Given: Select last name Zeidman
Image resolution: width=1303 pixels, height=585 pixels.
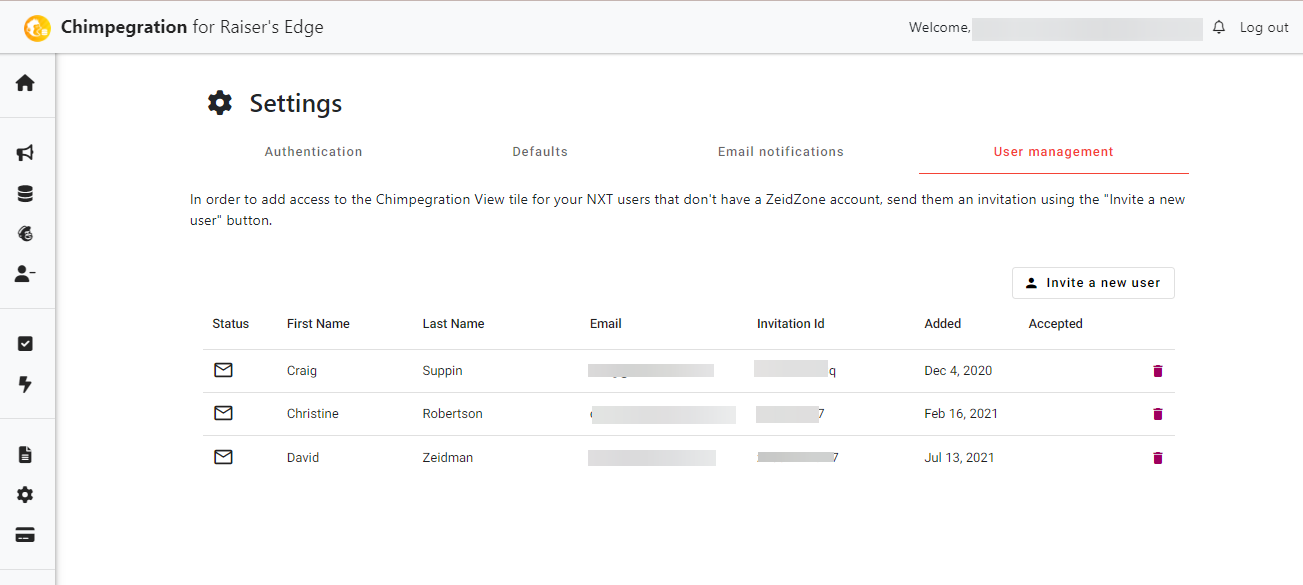Looking at the screenshot, I should point(448,458).
